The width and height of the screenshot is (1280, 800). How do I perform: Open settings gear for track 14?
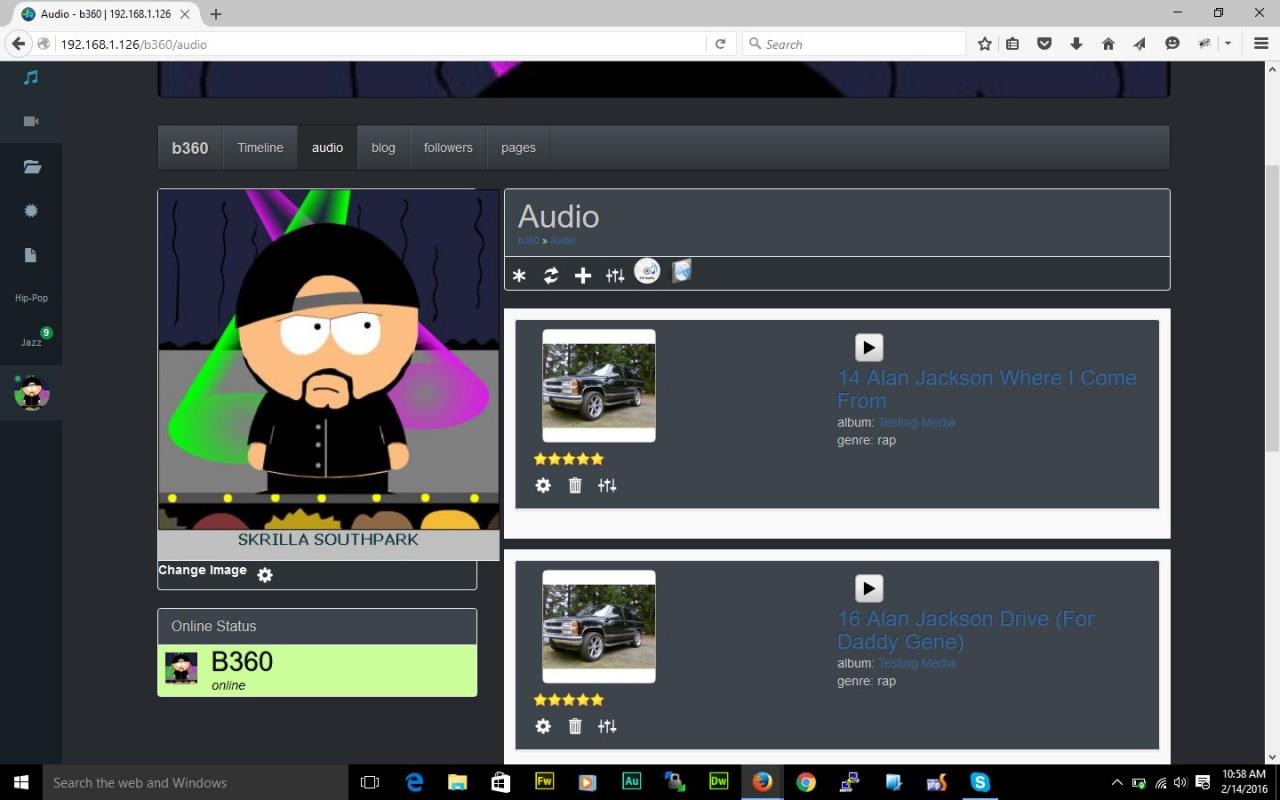click(543, 485)
